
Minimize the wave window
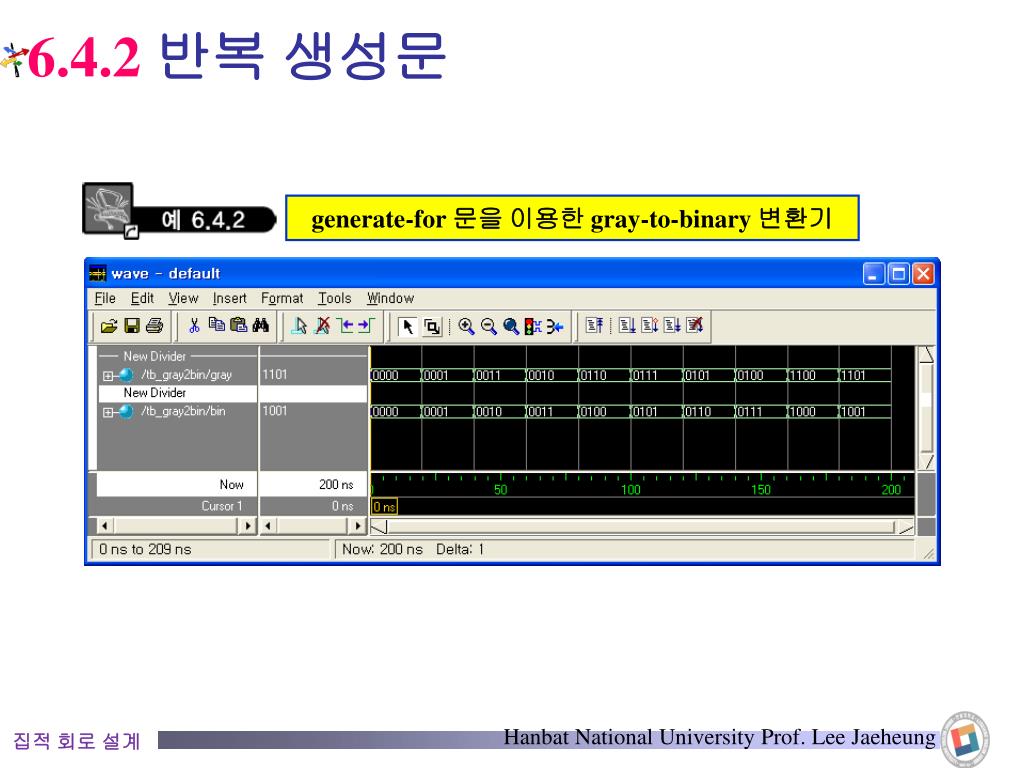click(874, 274)
